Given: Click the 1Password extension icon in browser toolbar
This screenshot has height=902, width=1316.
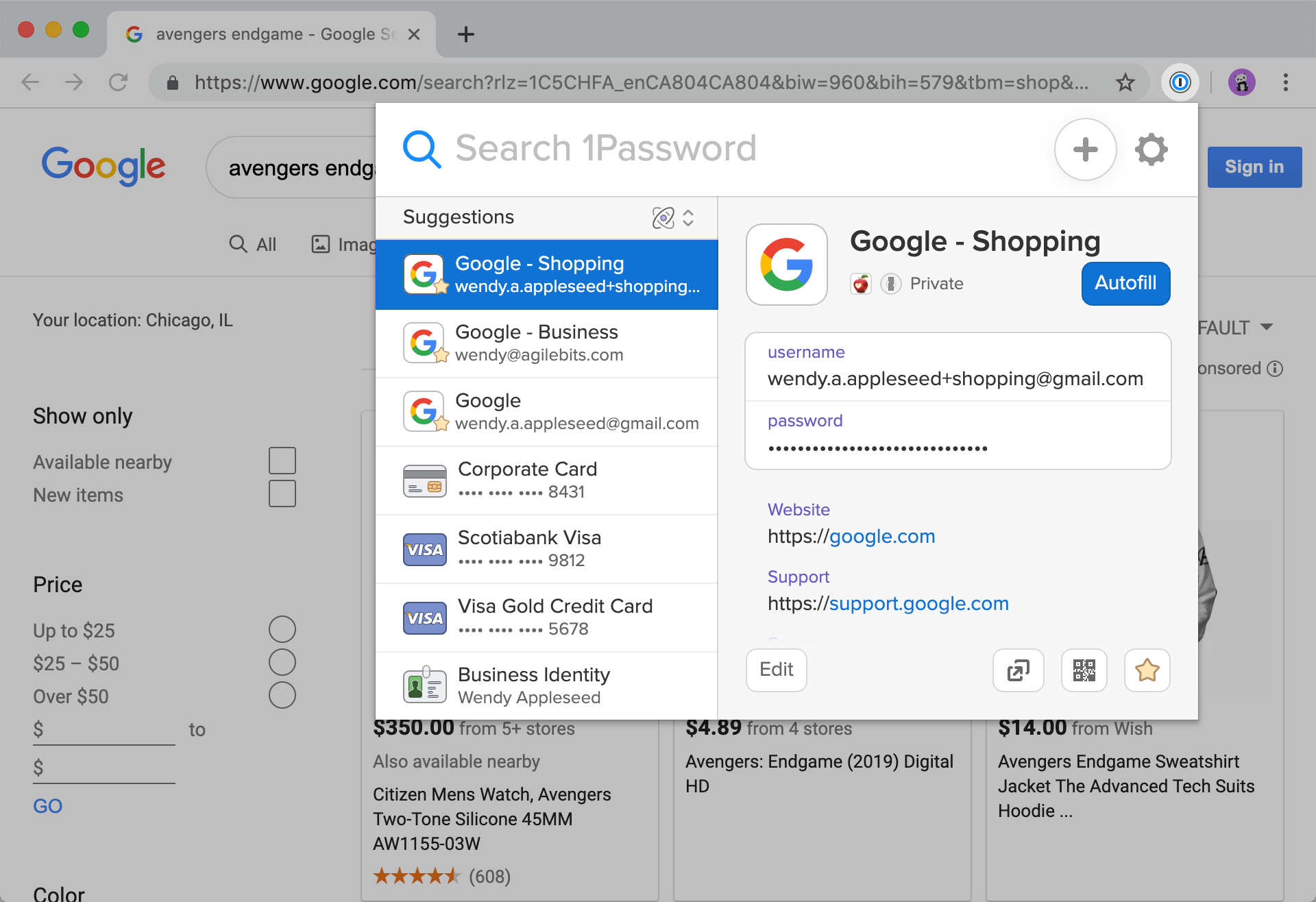Looking at the screenshot, I should point(1180,82).
